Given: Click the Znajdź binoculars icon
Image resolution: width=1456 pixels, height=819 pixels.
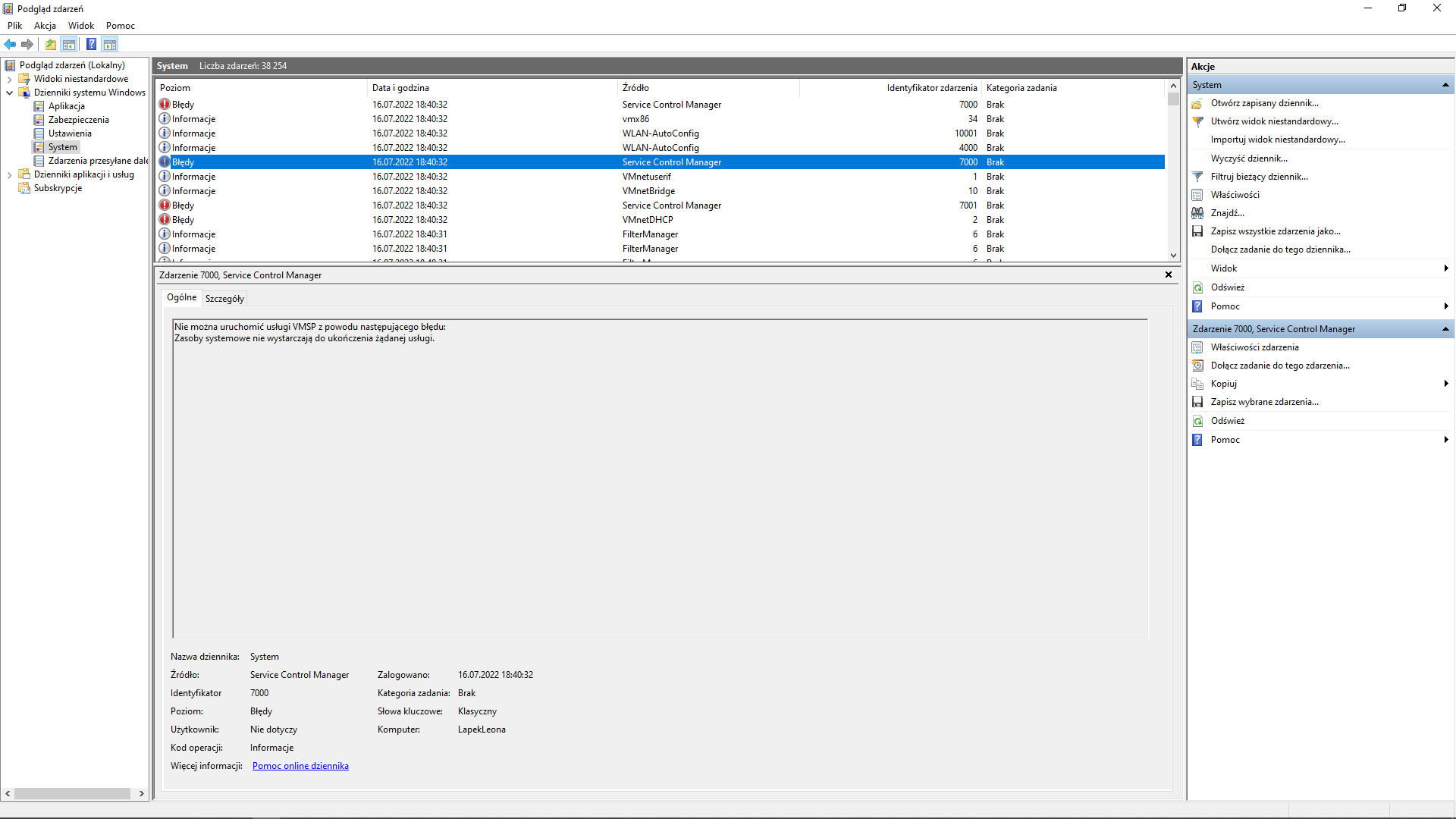Looking at the screenshot, I should click(1197, 213).
